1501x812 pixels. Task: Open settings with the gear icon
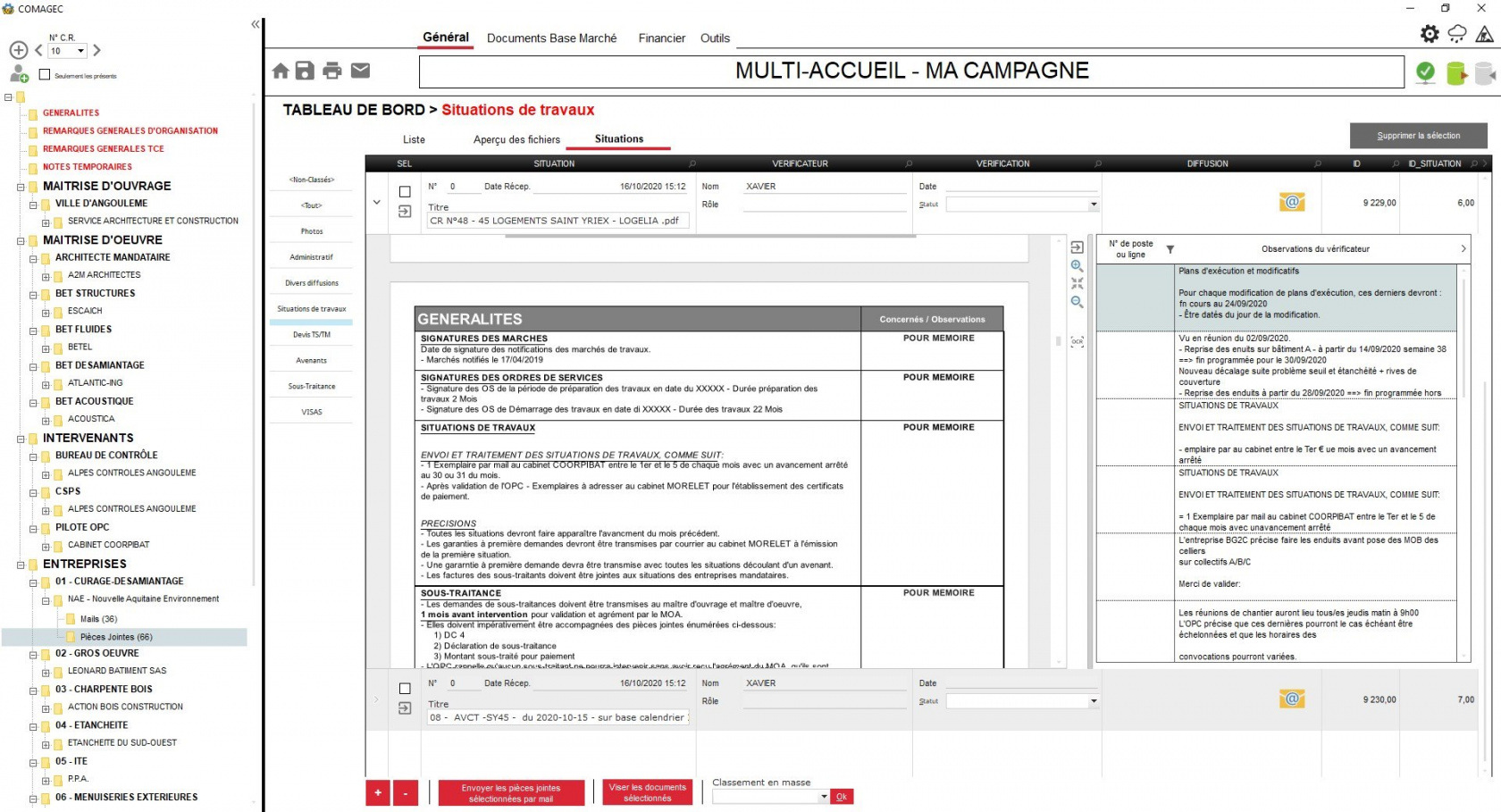tap(1430, 34)
